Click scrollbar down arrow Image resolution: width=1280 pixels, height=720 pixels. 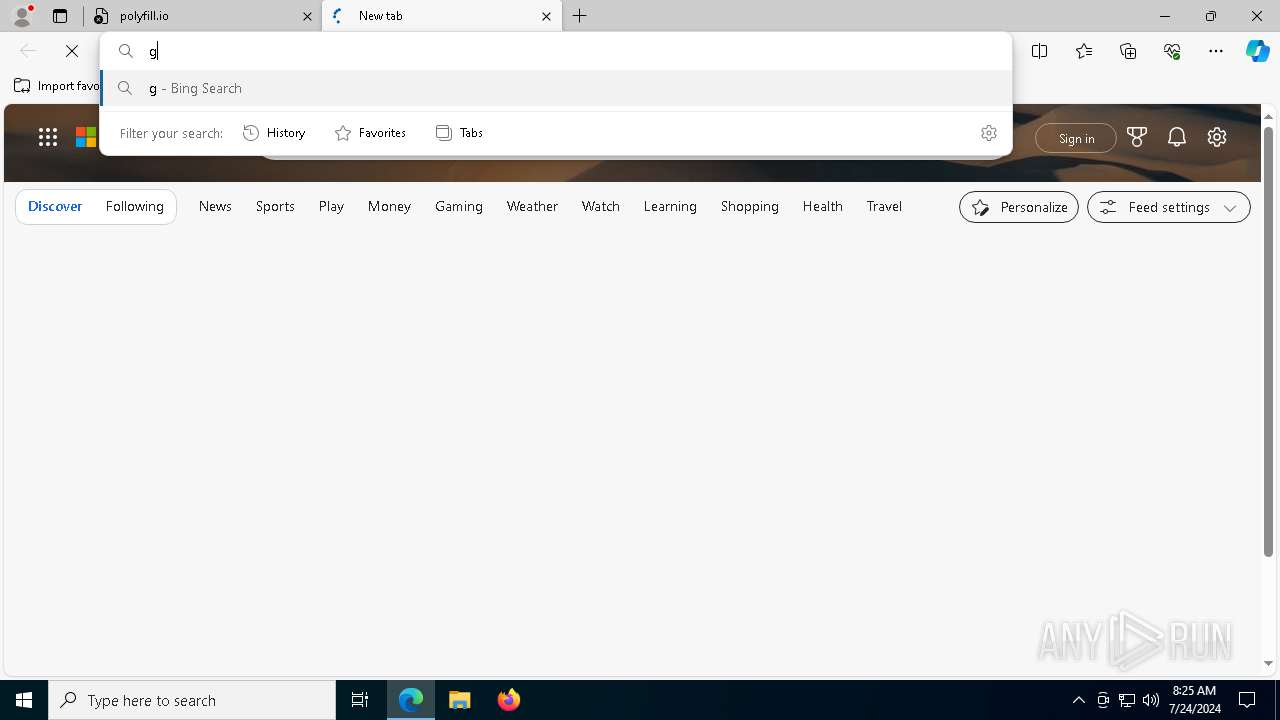coord(1268,663)
